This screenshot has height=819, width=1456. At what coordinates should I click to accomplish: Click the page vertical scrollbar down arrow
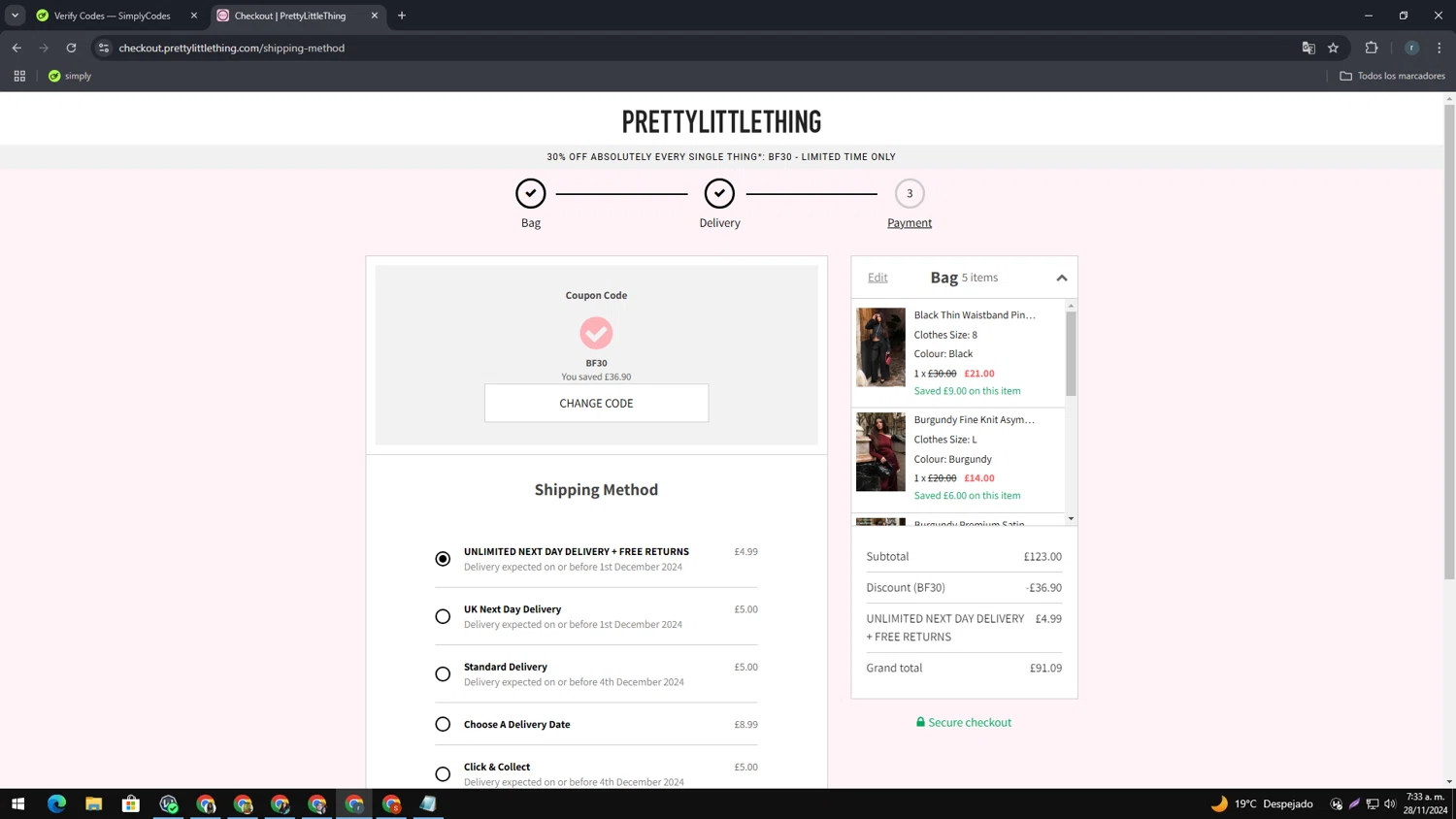point(1449,781)
